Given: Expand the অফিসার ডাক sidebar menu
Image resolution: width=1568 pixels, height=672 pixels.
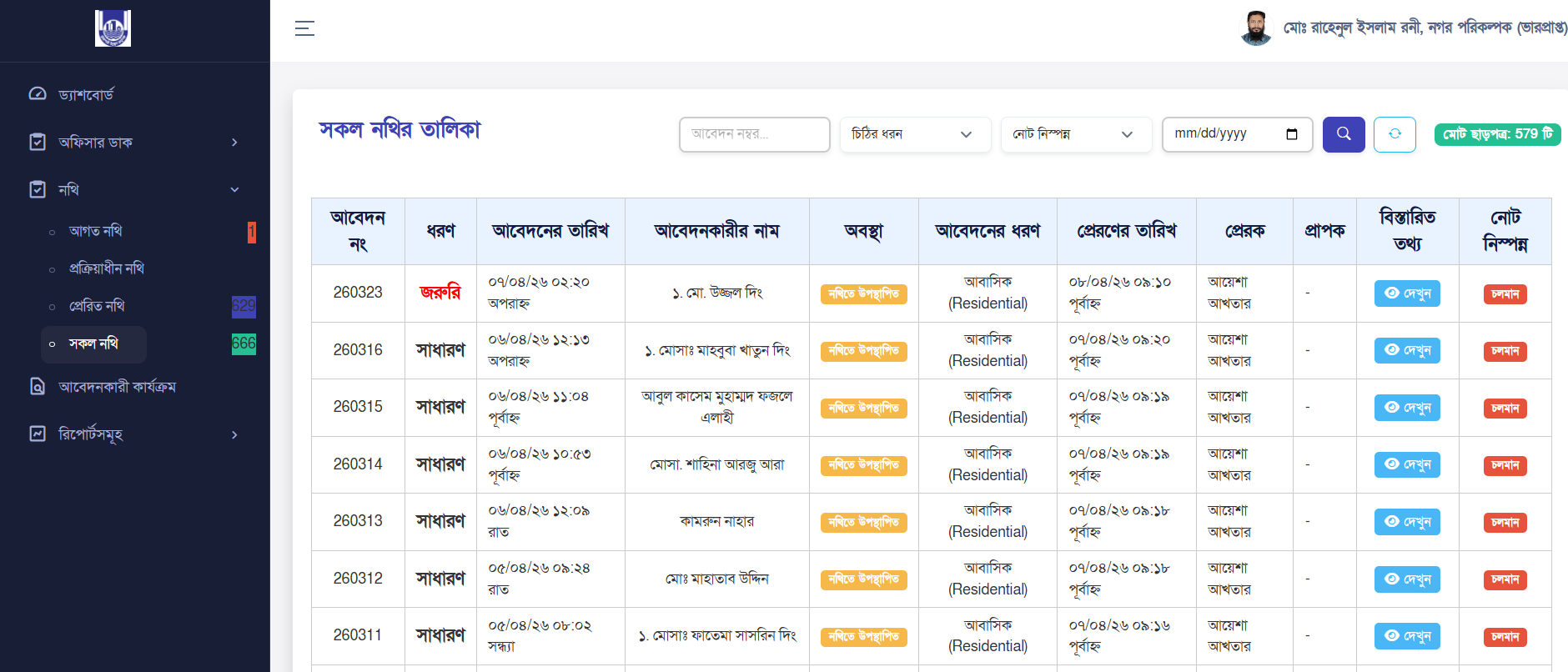Looking at the screenshot, I should click(133, 143).
